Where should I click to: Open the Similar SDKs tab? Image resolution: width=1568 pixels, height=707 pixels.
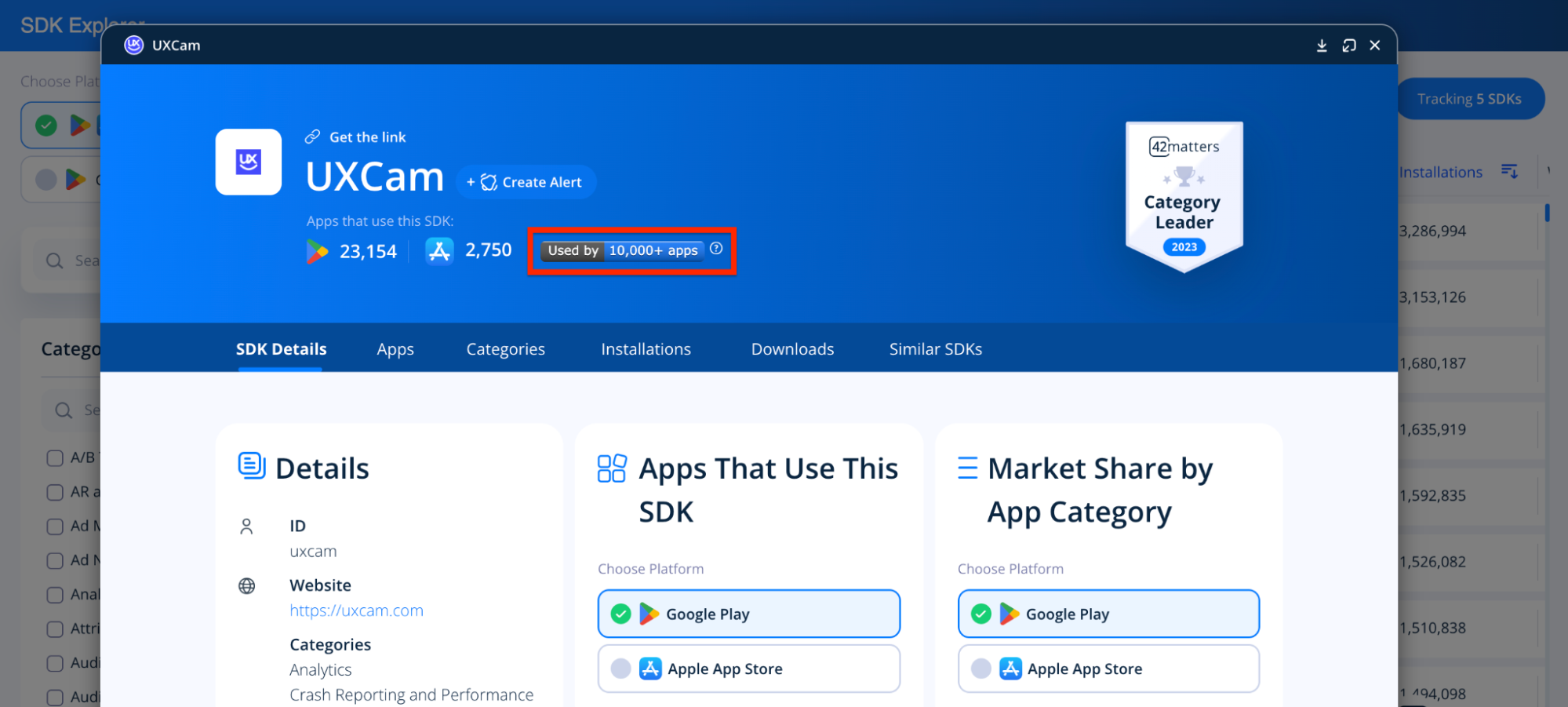[x=936, y=349]
